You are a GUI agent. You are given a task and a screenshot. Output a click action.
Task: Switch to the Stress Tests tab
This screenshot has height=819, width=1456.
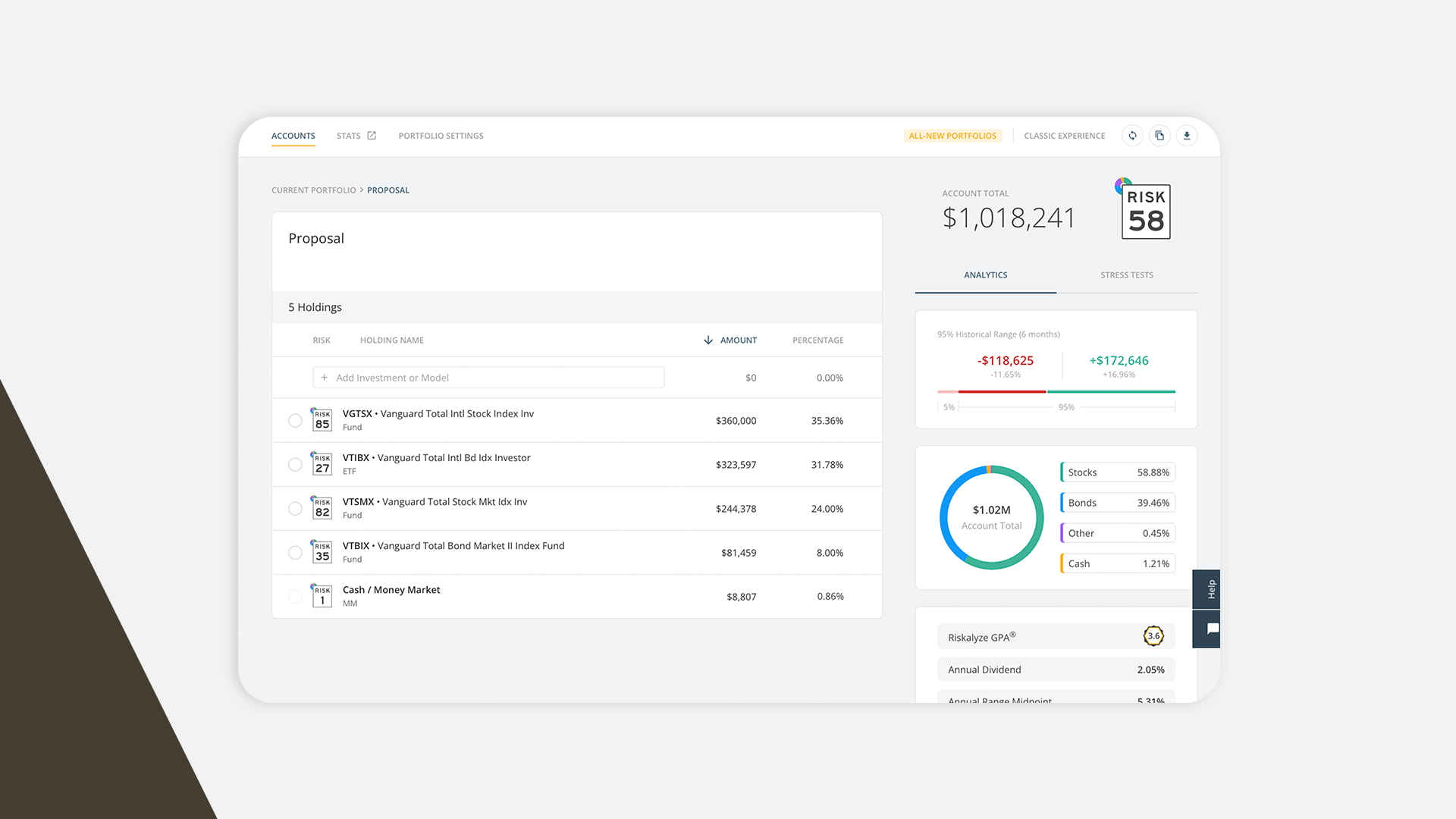1126,275
